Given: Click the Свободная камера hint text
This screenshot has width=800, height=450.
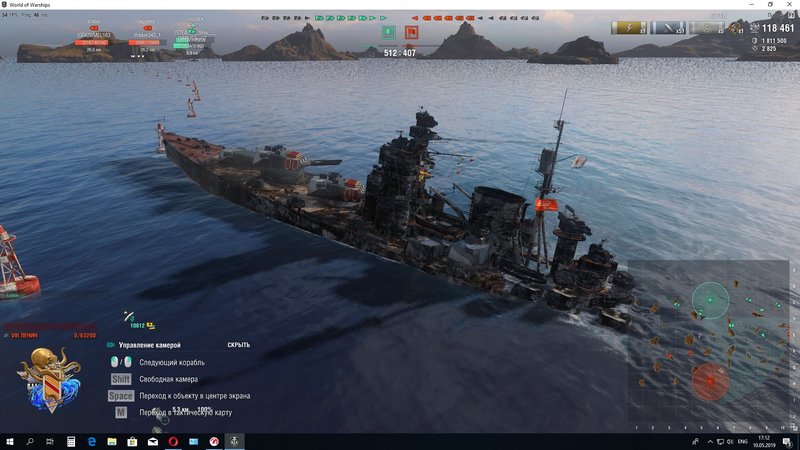Looking at the screenshot, I should pos(168,379).
